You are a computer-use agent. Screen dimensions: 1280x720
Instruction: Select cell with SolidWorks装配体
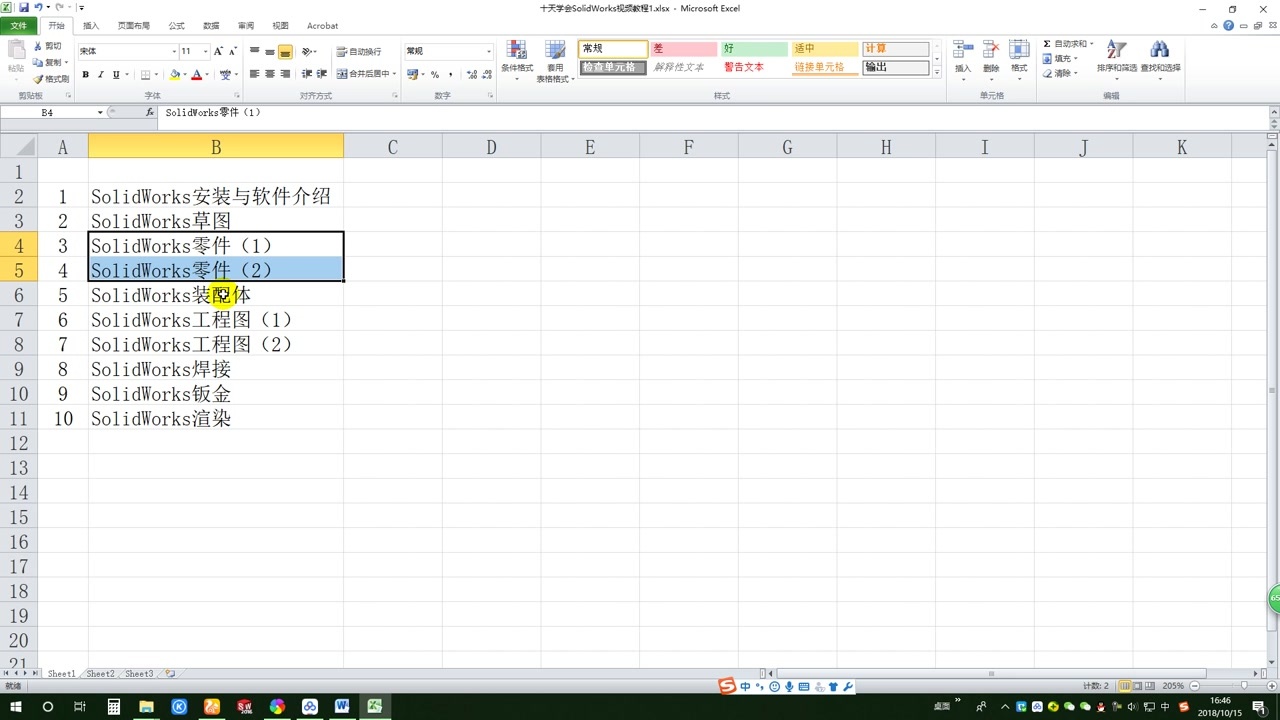(x=216, y=295)
